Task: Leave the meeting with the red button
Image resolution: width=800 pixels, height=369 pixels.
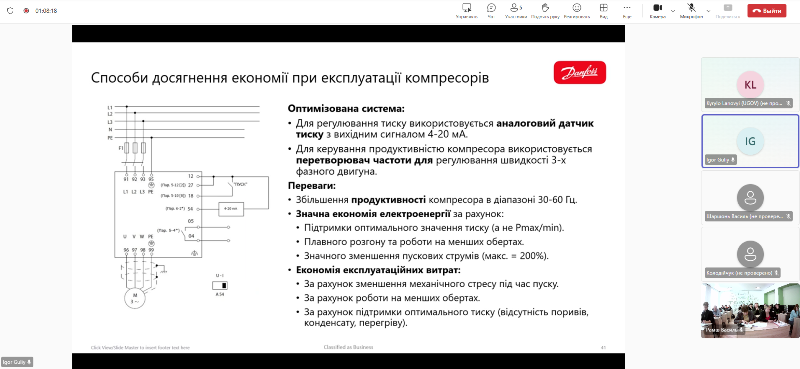Action: [x=766, y=11]
